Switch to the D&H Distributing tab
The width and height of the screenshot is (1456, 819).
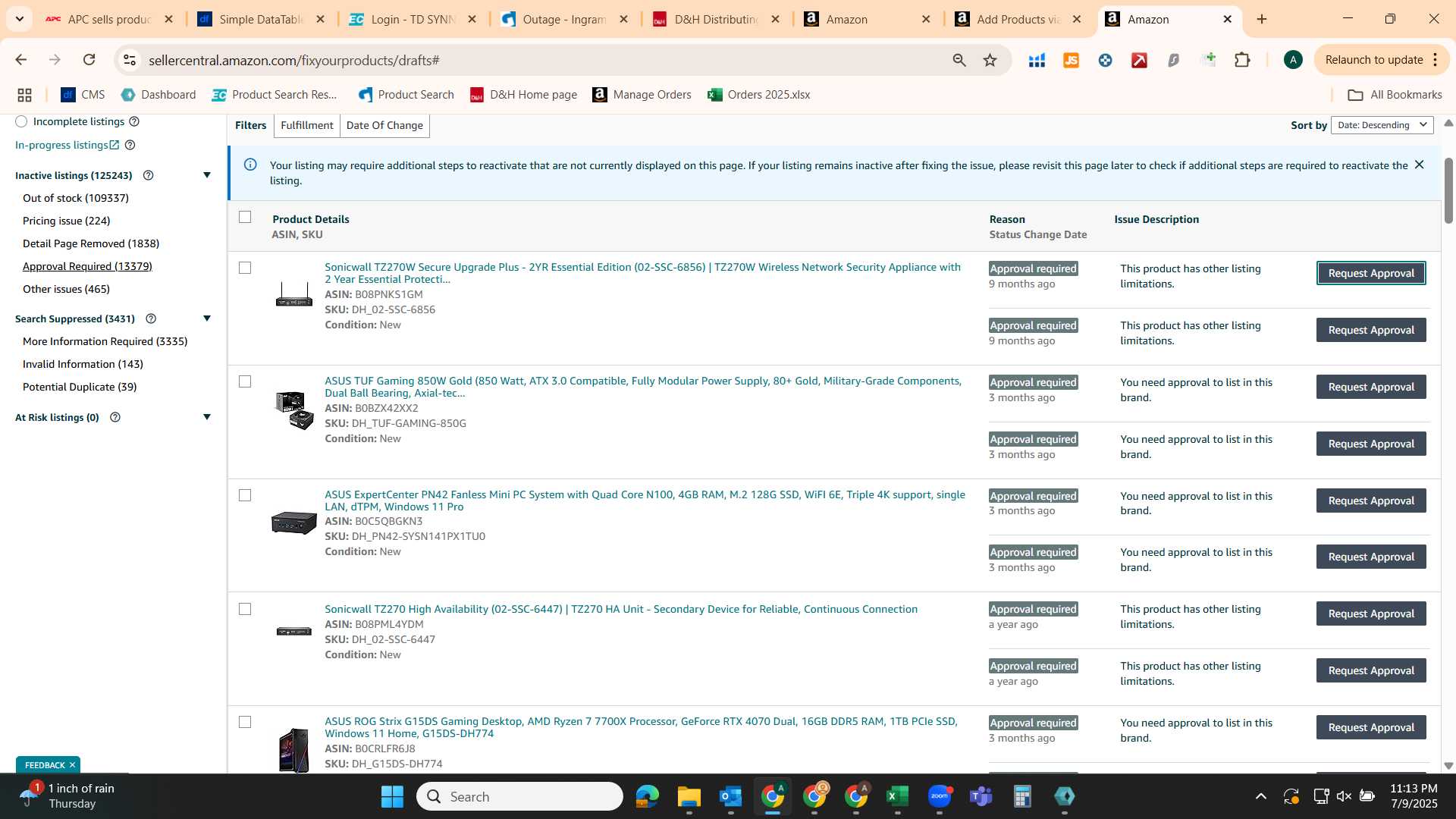[x=715, y=19]
